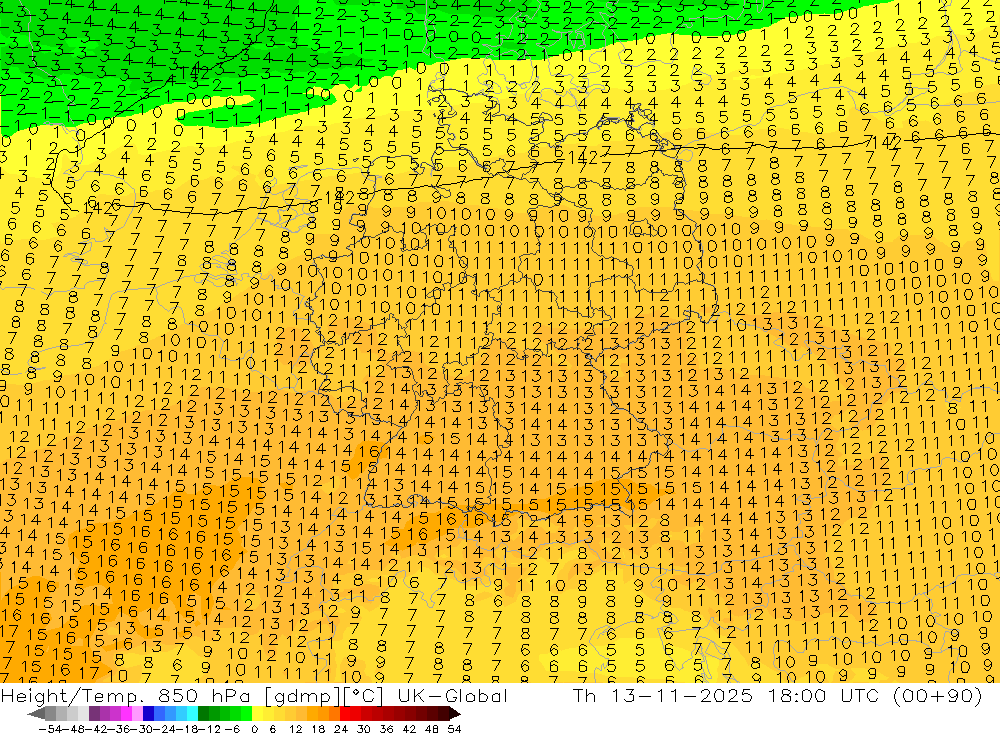Click the date 'Th 13-11-2025'
The width and height of the screenshot is (1000, 733).
[663, 696]
